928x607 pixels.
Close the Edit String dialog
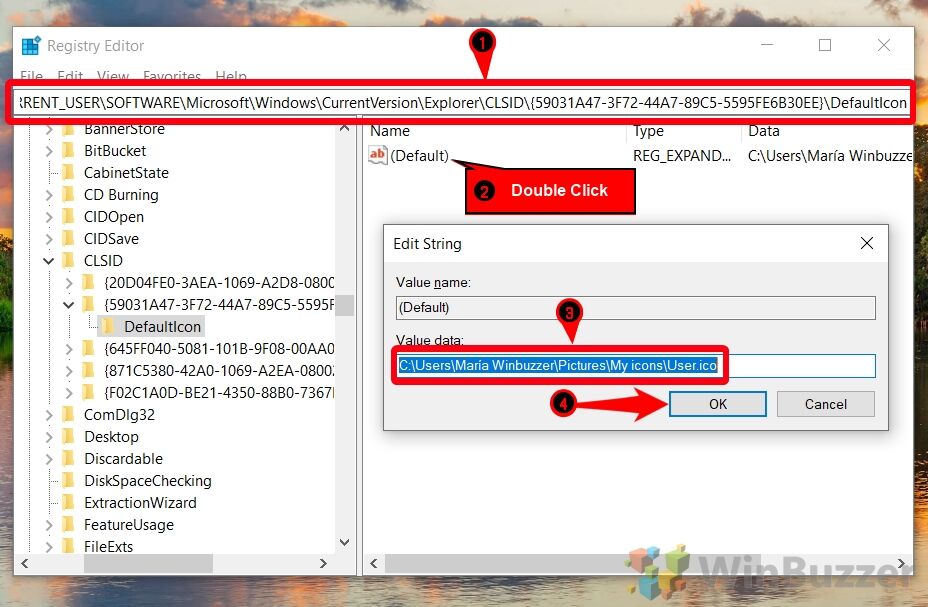(867, 243)
